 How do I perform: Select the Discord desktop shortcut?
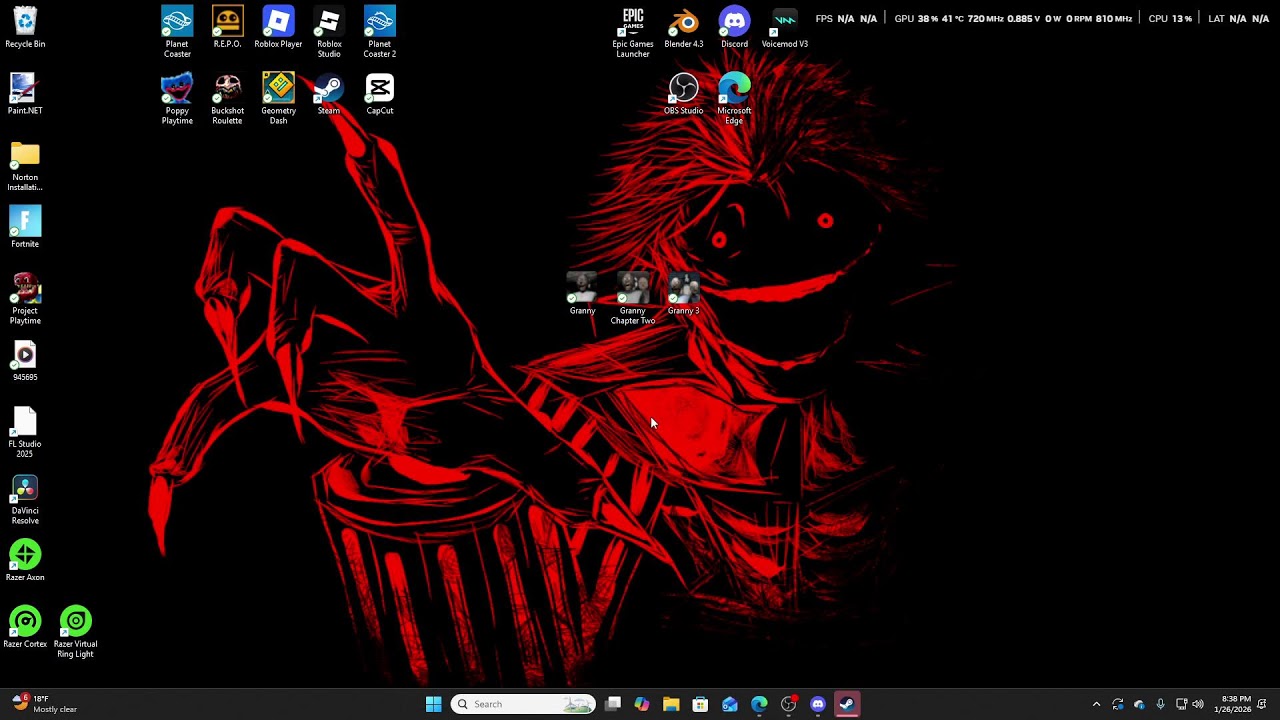[x=734, y=28]
